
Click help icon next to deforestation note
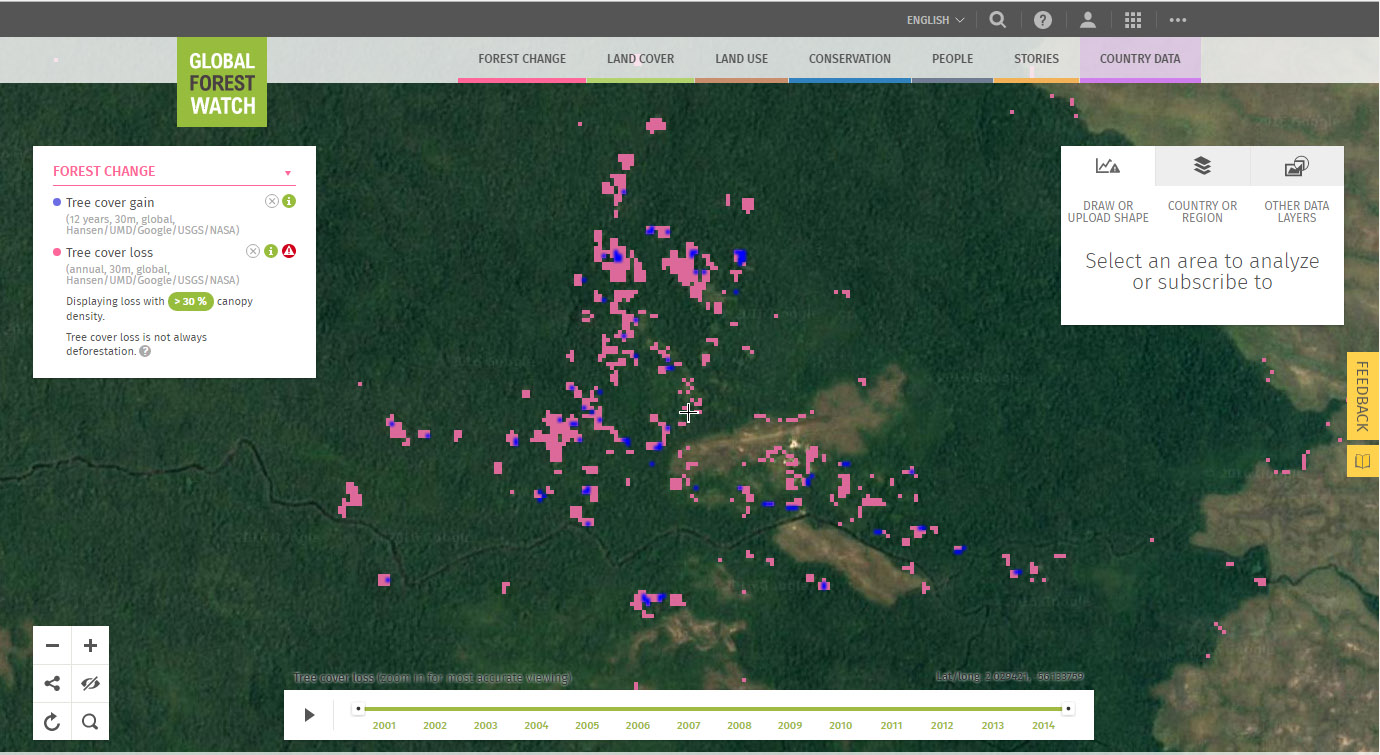point(145,352)
